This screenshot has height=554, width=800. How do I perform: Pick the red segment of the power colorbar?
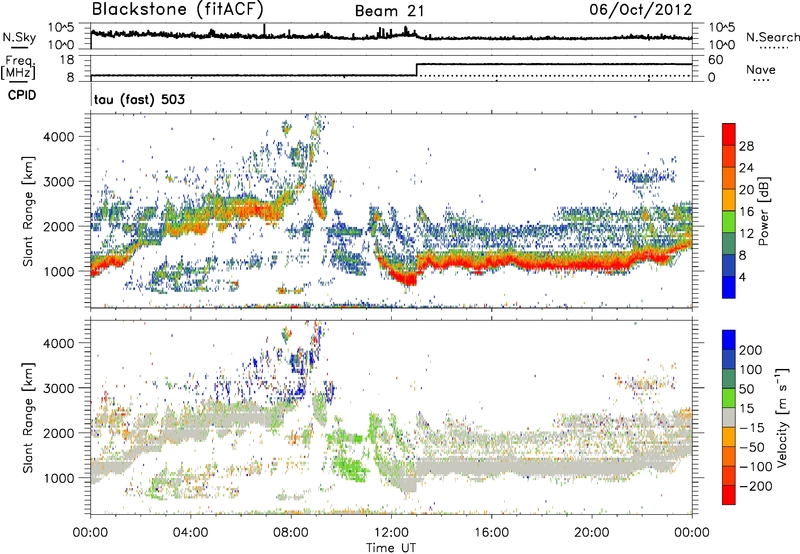[729, 135]
